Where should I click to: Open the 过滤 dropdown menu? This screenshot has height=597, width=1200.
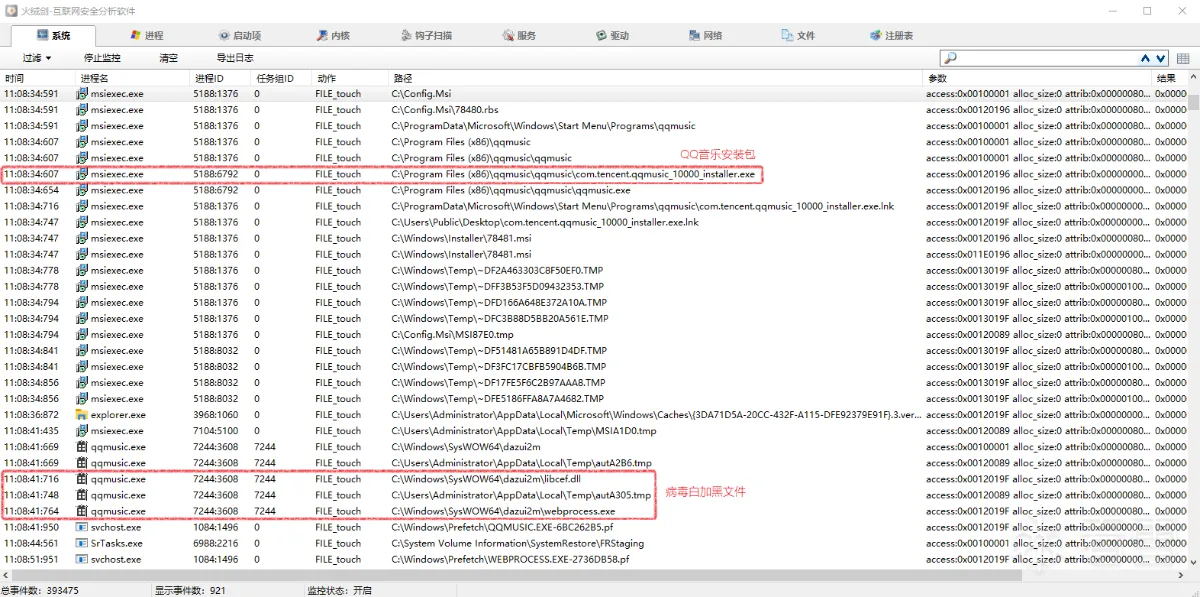click(37, 58)
